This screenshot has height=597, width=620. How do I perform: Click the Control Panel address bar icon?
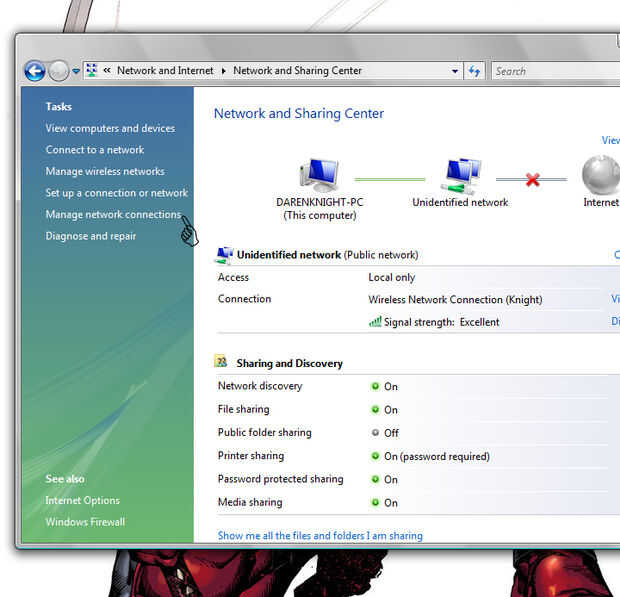(x=92, y=70)
